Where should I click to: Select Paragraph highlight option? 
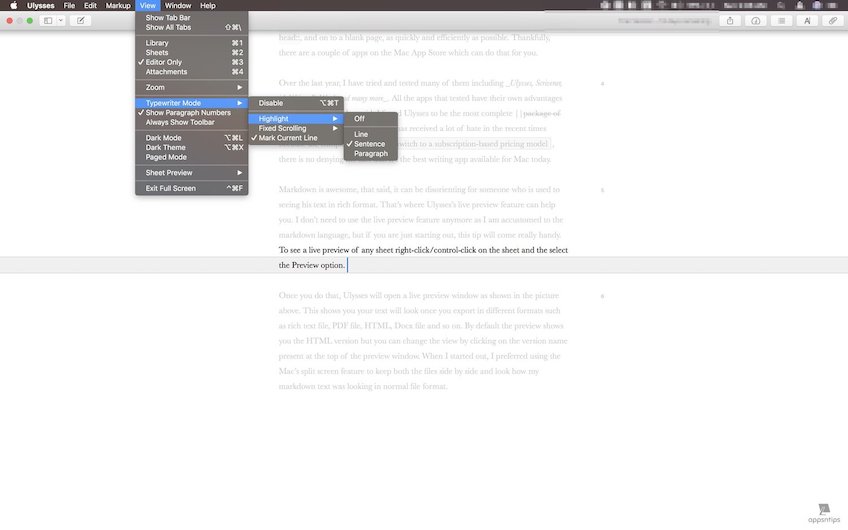coord(370,154)
